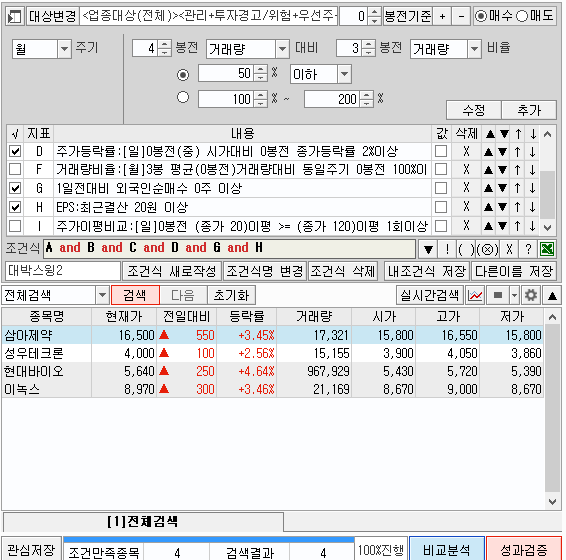Move condition F up with triangle
The image size is (566, 560).
point(488,169)
